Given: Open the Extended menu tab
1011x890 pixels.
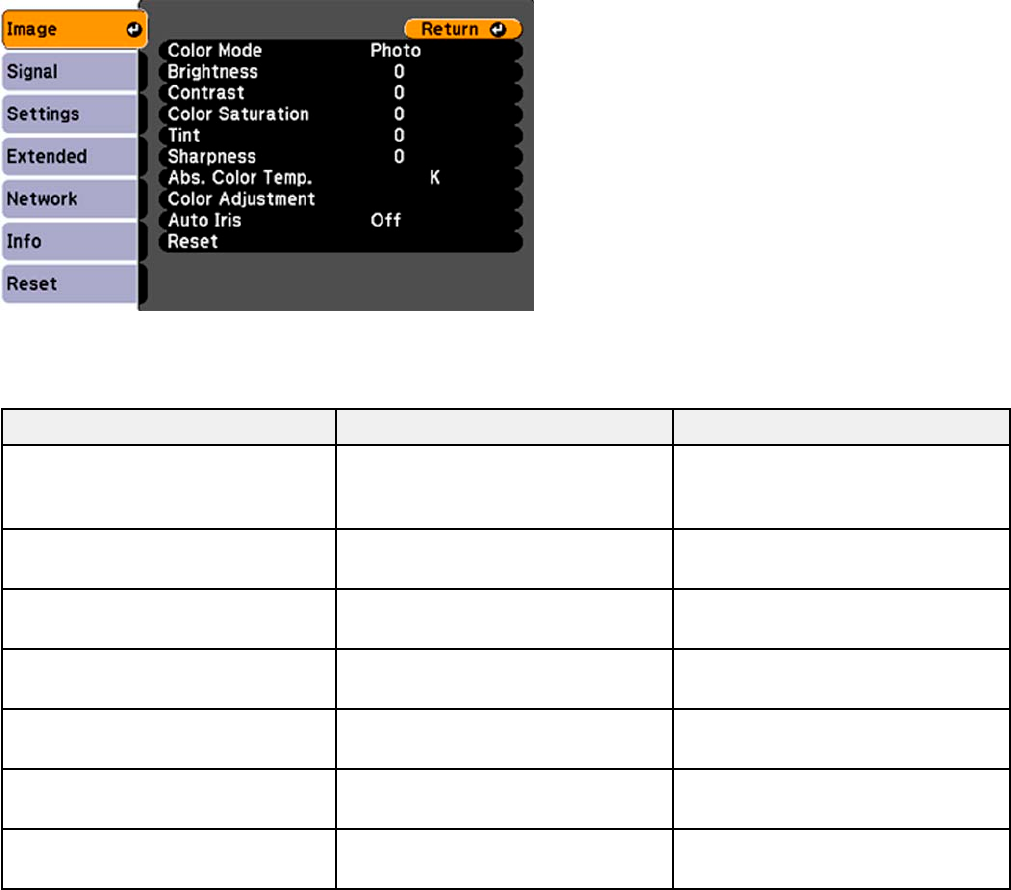Looking at the screenshot, I should coord(70,157).
